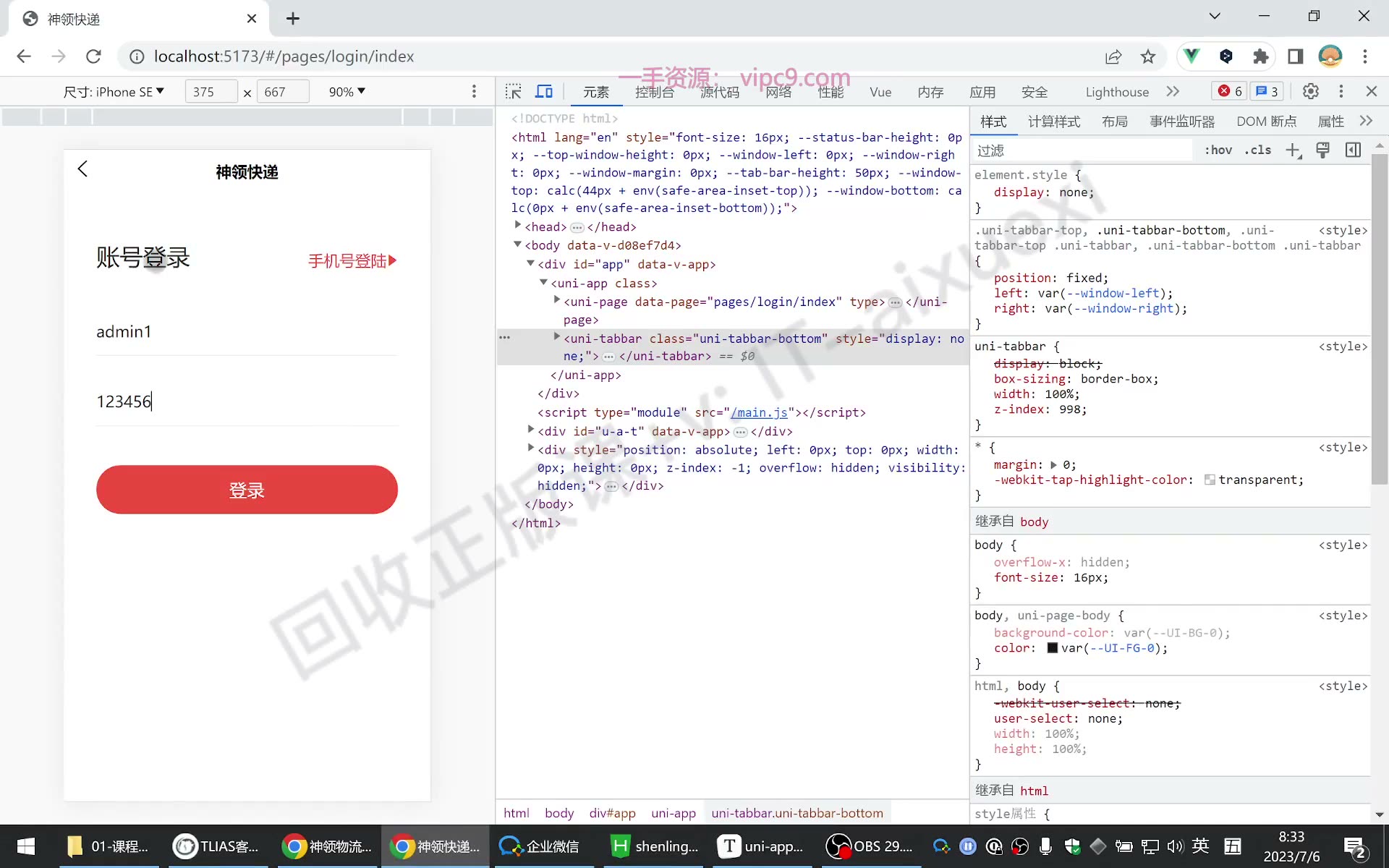Expand the head element node

pos(518,226)
